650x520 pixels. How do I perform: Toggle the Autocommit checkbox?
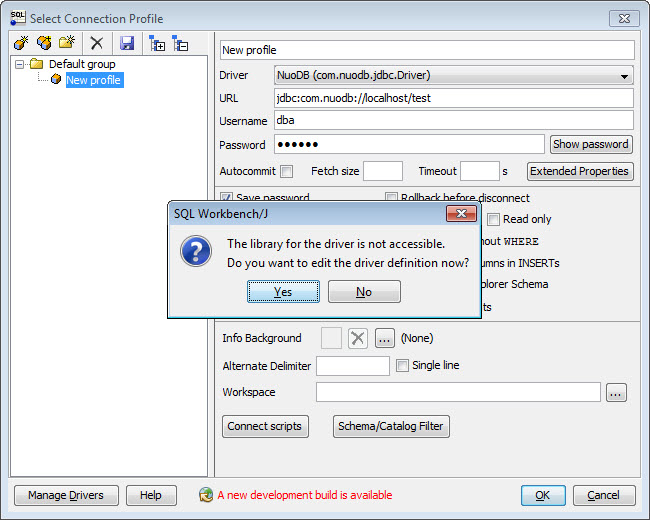pos(286,171)
